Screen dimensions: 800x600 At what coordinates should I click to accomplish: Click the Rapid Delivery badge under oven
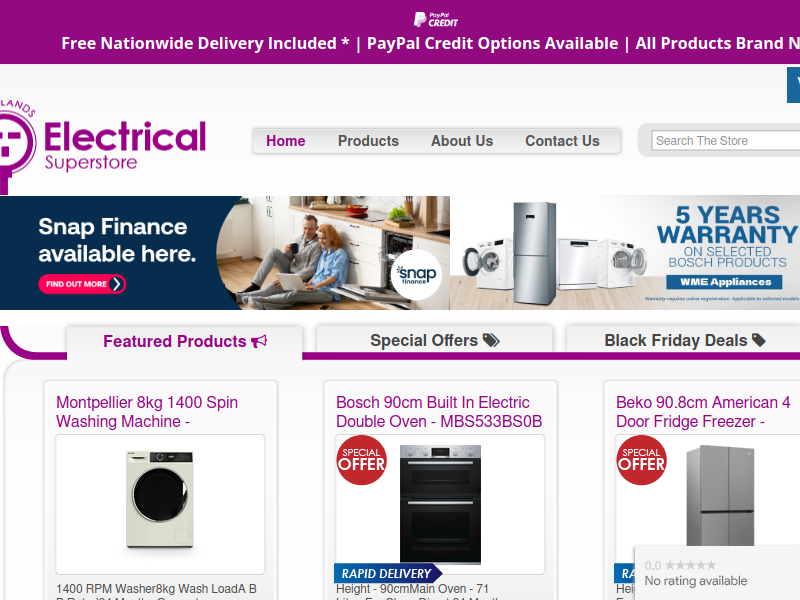(x=388, y=573)
